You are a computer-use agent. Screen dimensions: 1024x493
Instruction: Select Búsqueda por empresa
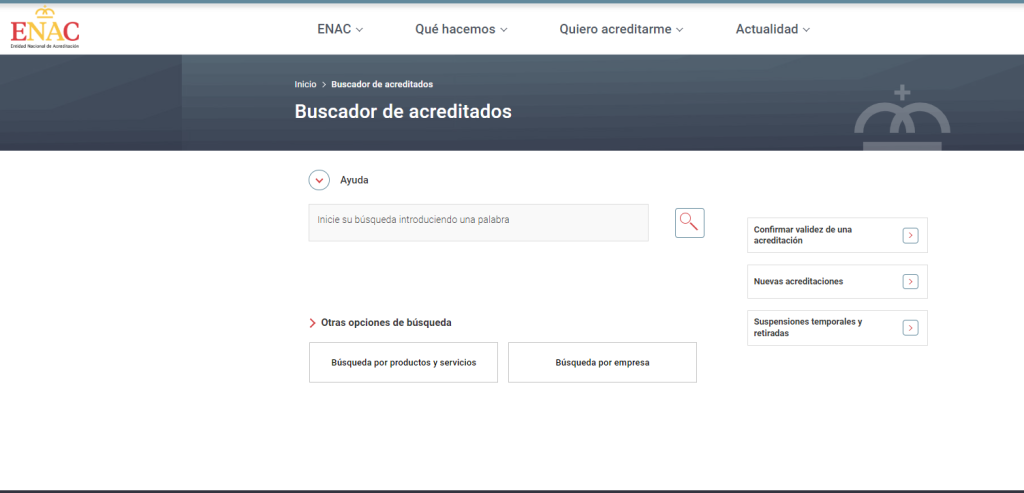point(602,362)
